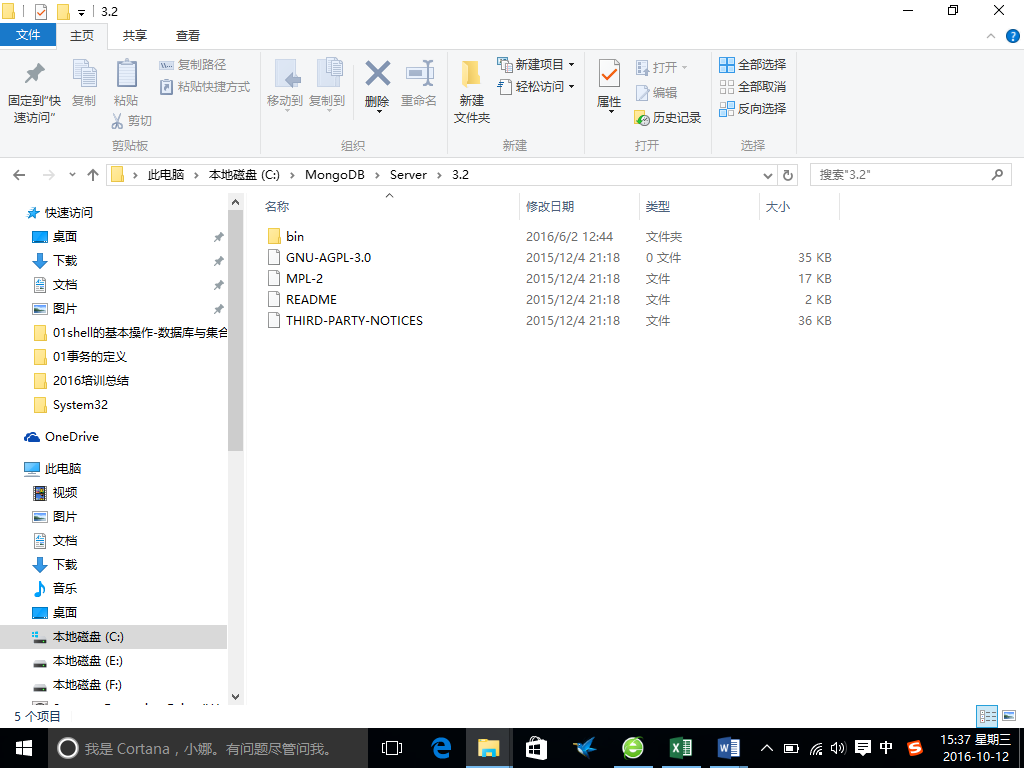Click the Paste (粘贴) ribbon icon
This screenshot has width=1024, height=768.
click(x=126, y=82)
